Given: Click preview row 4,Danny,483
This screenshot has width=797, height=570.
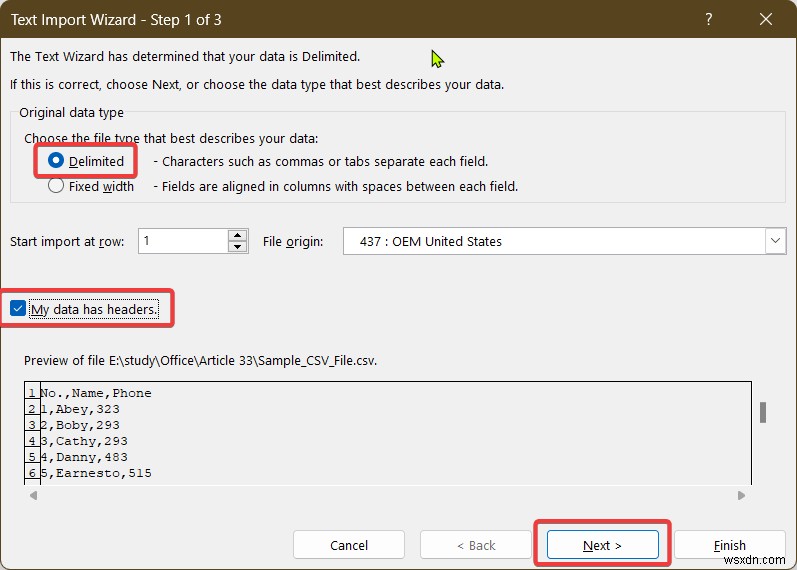Looking at the screenshot, I should 84,457.
